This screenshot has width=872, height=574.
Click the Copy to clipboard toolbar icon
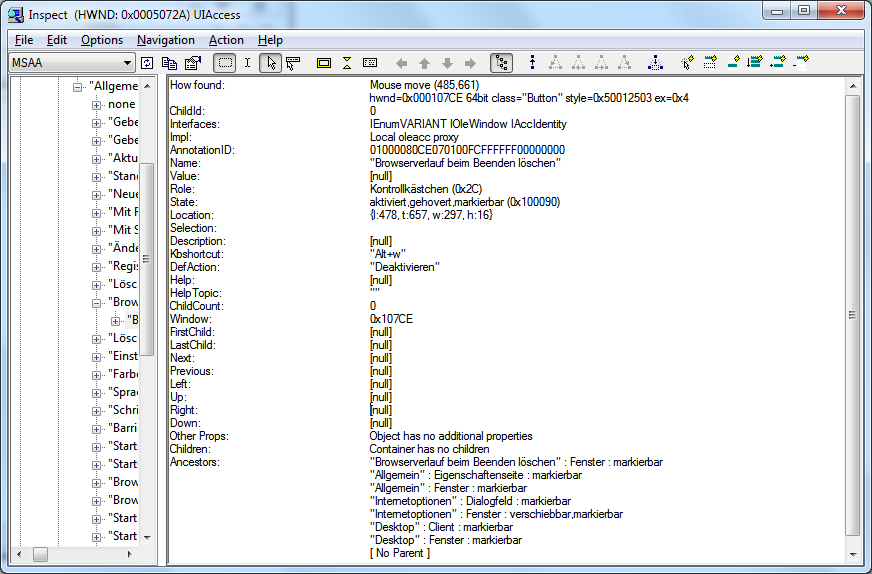169,63
